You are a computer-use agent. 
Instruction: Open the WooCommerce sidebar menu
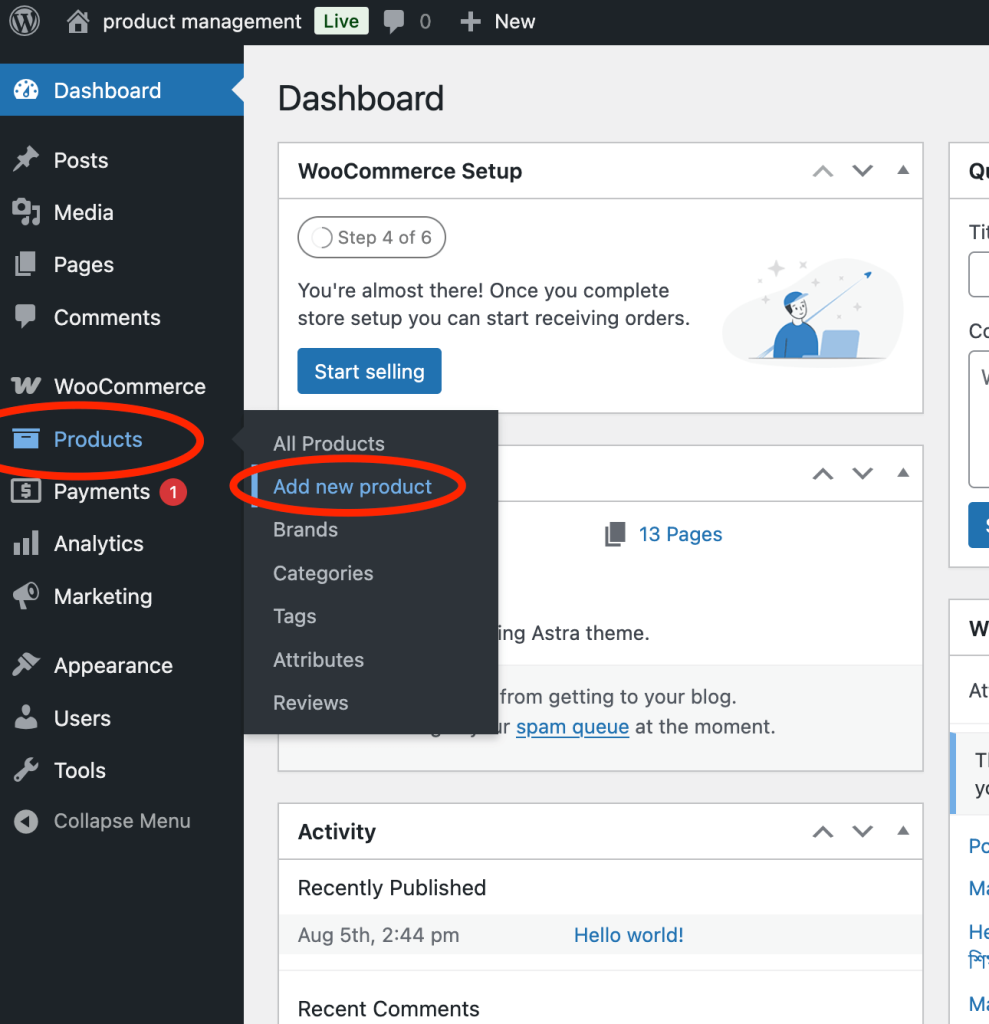click(129, 386)
